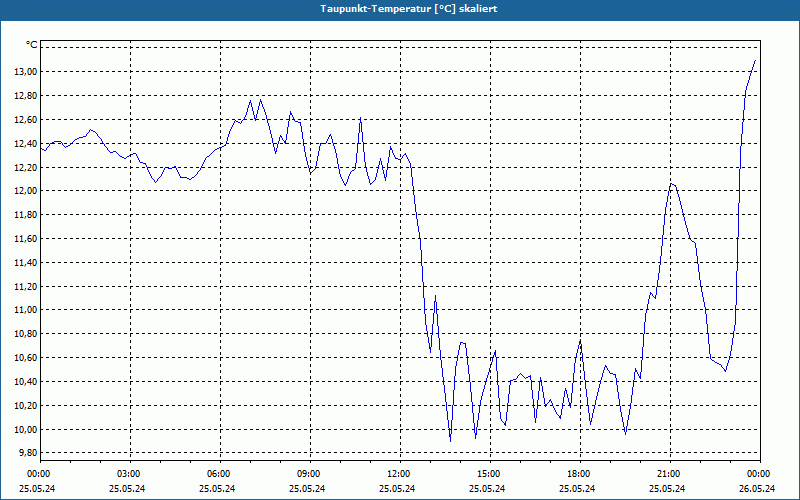Click the 12,20 y-axis label
800x500 pixels.
click(x=25, y=167)
